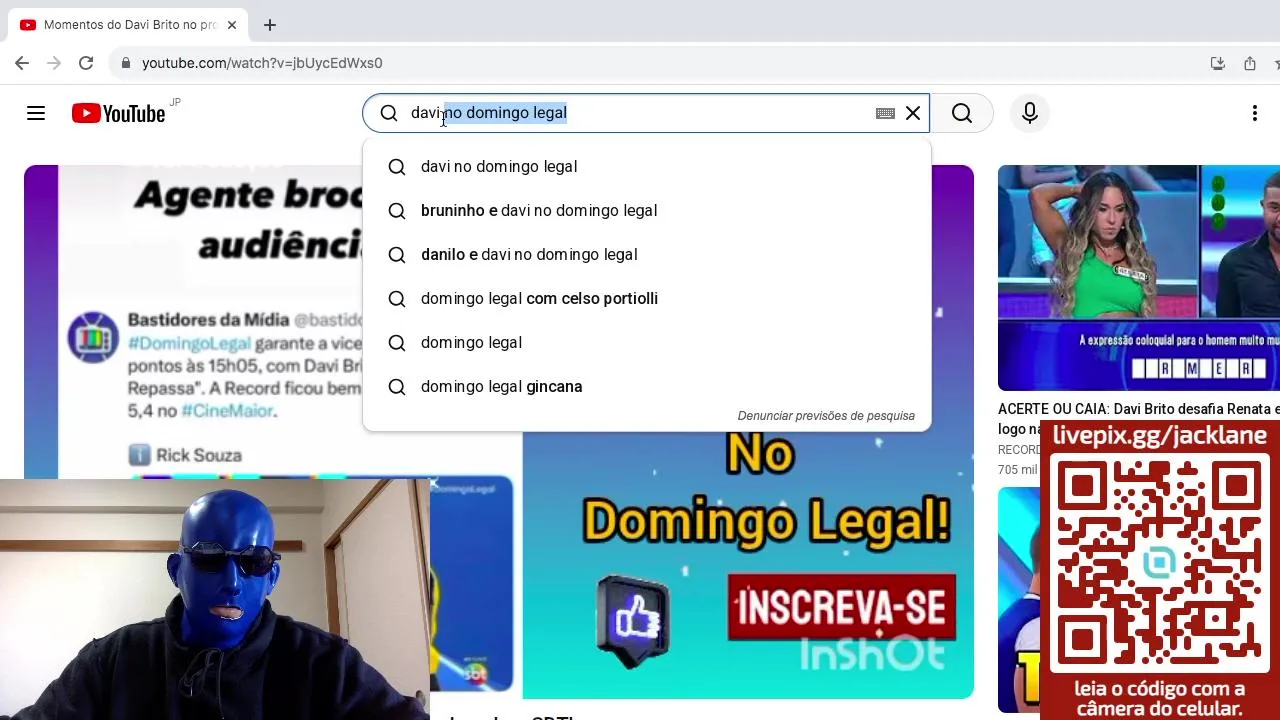Choose suggestion 'danilo e davi no domingo legal'
The height and width of the screenshot is (720, 1280).
(647, 255)
